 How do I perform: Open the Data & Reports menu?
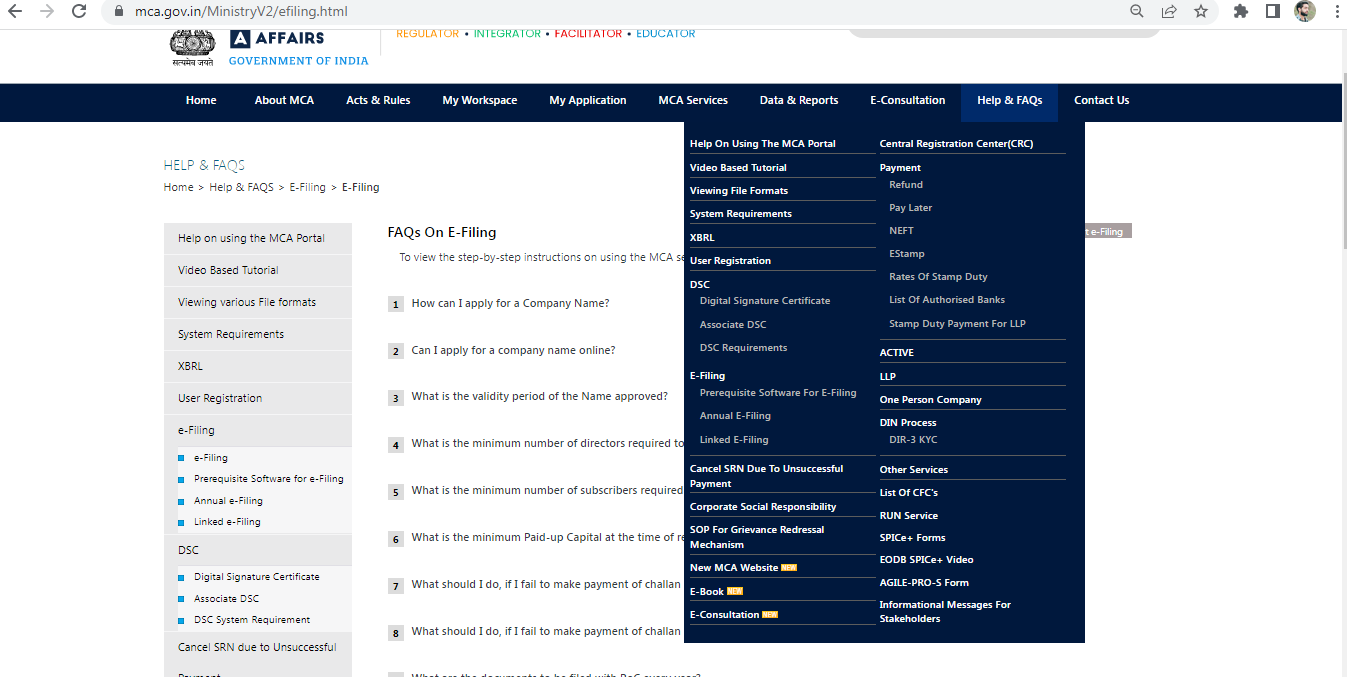(799, 100)
